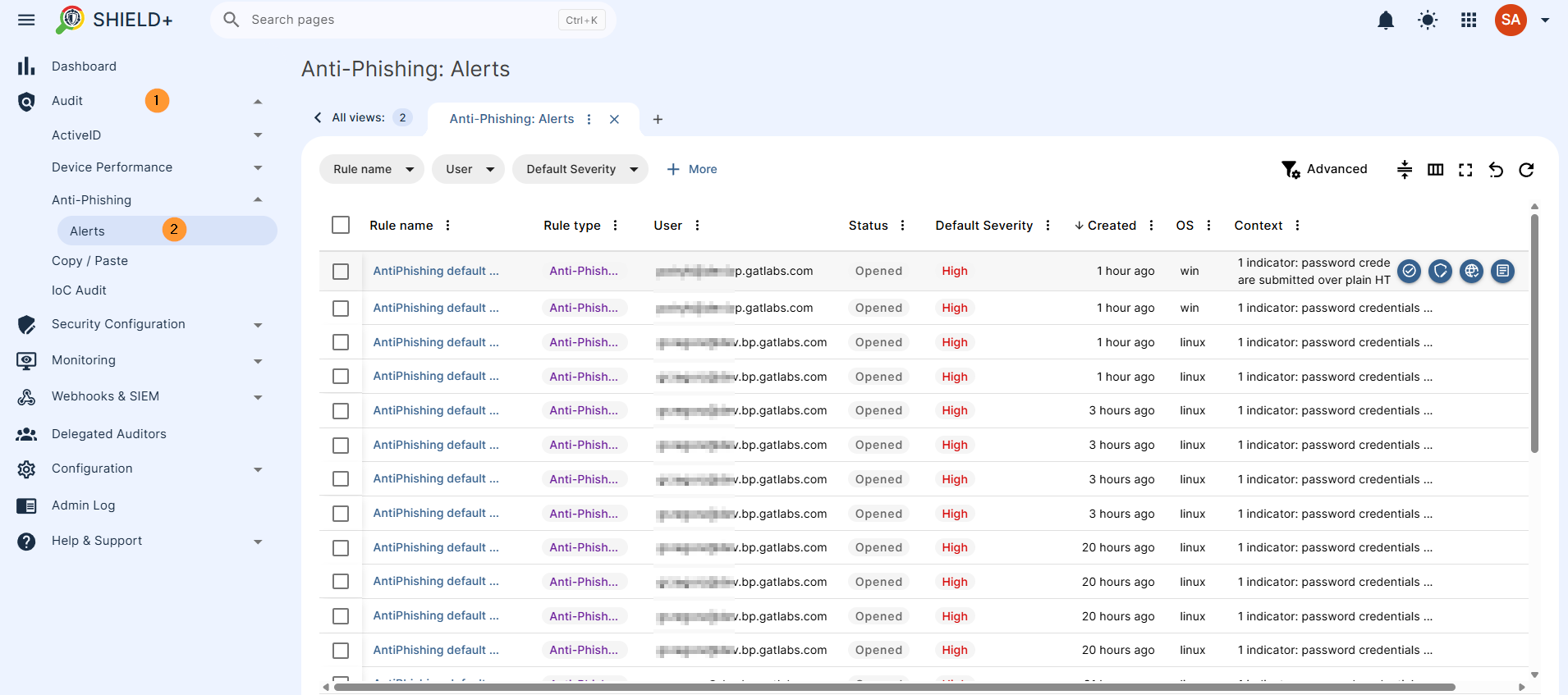Tick the checkbox of the first 3 hours ago row
Viewport: 1568px width, 695px height.
[x=341, y=411]
